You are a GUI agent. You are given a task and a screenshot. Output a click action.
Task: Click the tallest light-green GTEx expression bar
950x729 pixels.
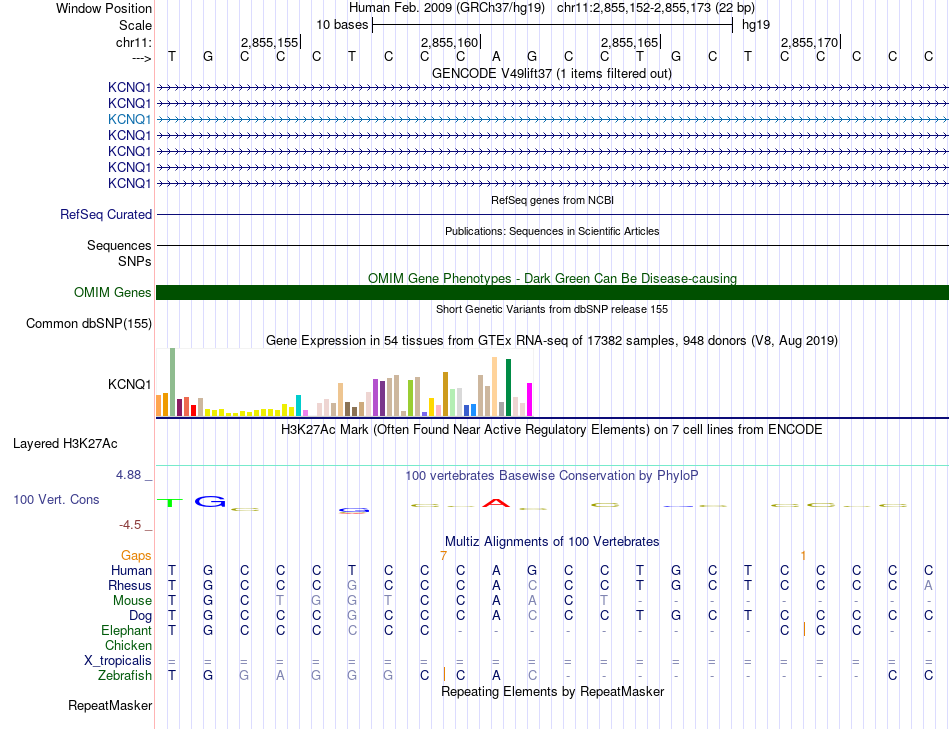click(172, 381)
